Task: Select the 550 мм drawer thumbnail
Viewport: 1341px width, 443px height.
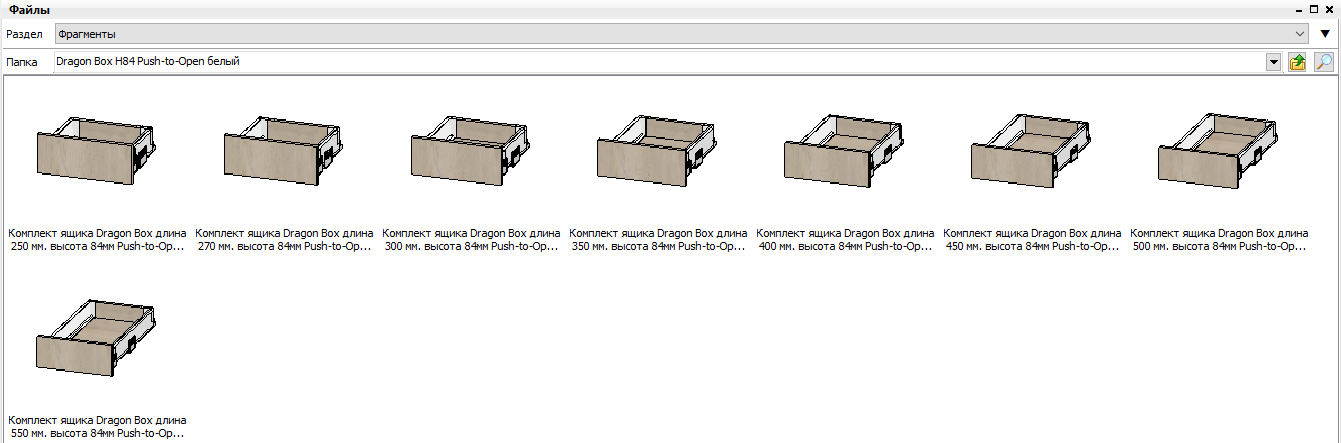Action: 97,336
